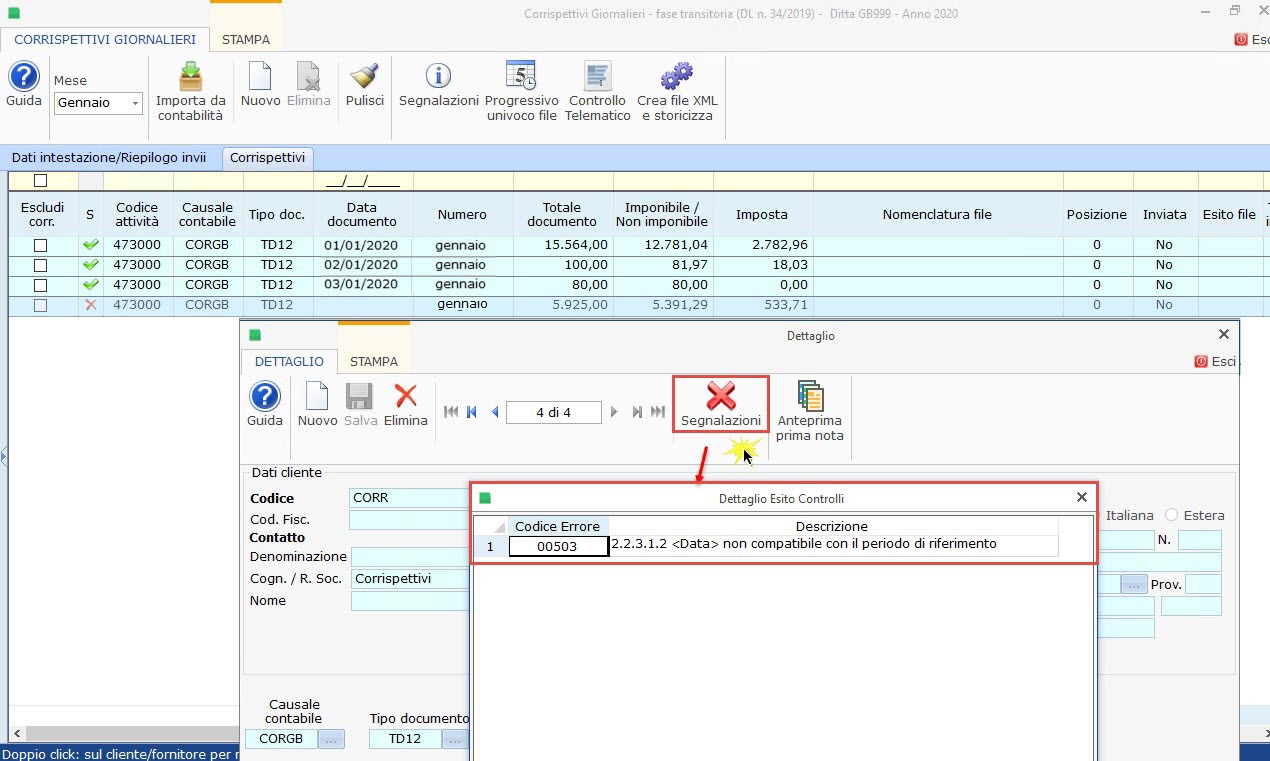Click Crea file XML e storicizza
This screenshot has width=1270, height=761.
coord(677,92)
